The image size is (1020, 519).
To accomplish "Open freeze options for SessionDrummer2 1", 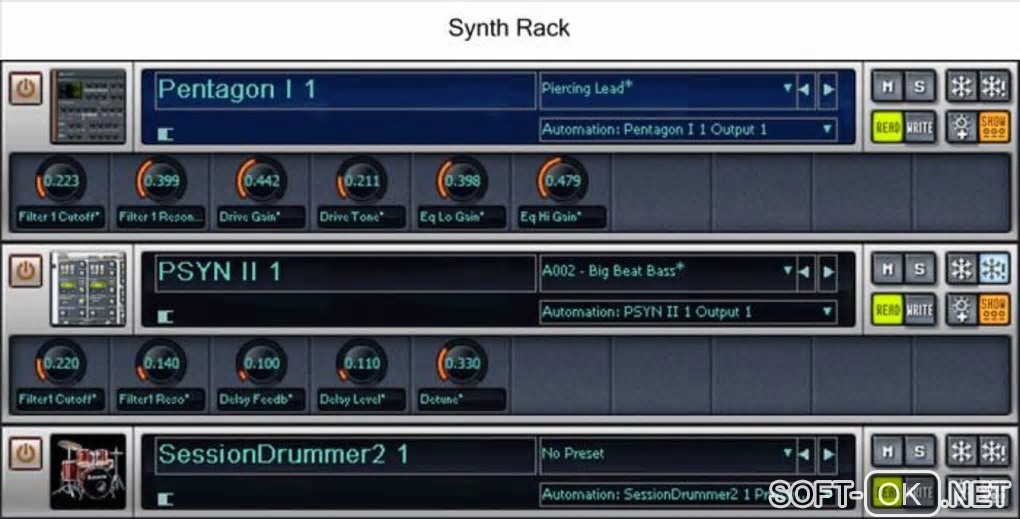I will pos(994,451).
